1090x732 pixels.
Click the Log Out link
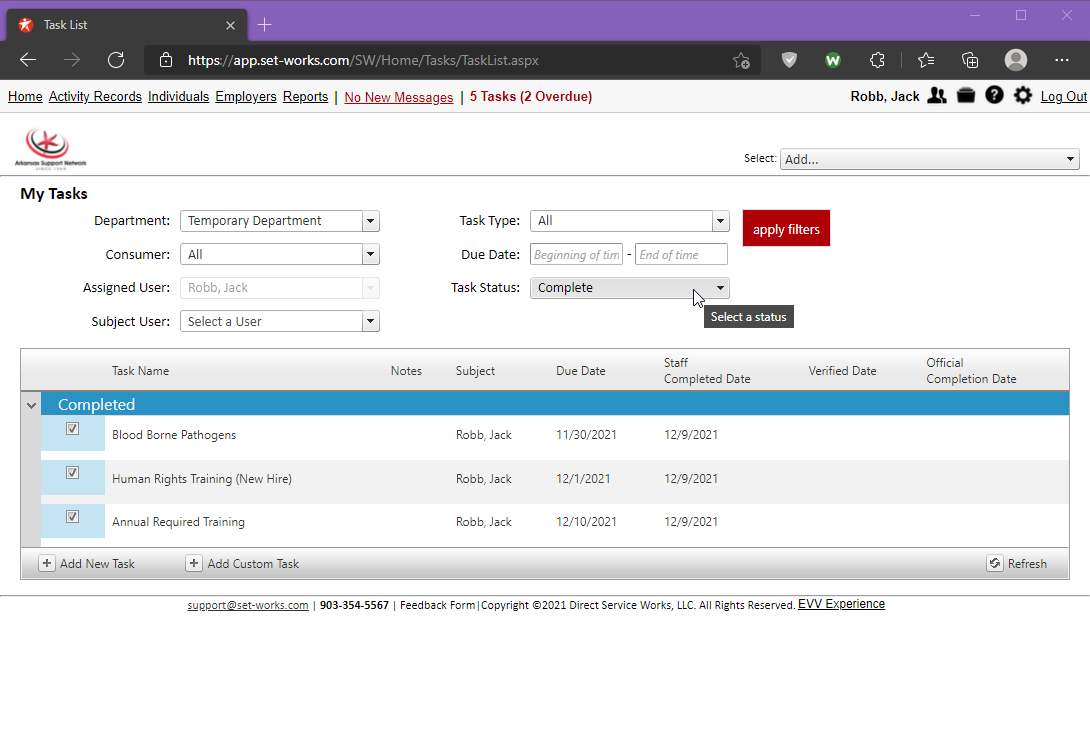(x=1063, y=97)
